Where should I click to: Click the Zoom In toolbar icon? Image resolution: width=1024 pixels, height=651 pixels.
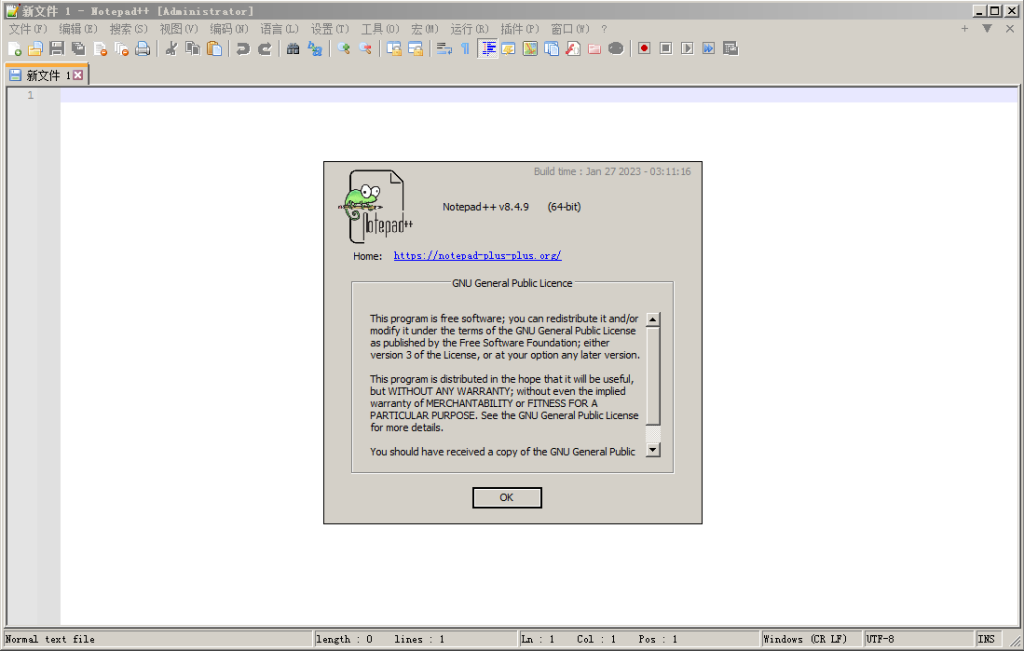[343, 48]
